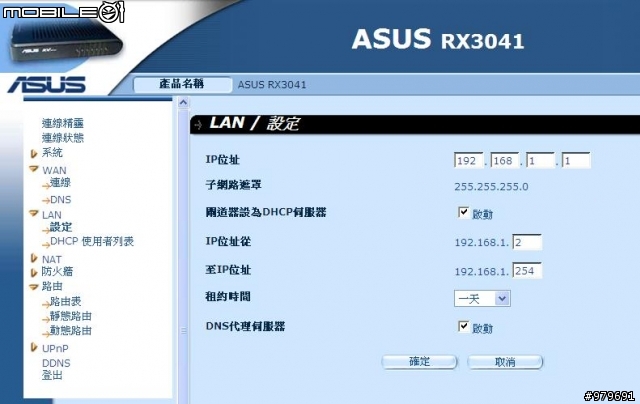Image resolution: width=640 pixels, height=404 pixels.
Task: Open the 靜態路由 static route page
Action: [x=71, y=316]
